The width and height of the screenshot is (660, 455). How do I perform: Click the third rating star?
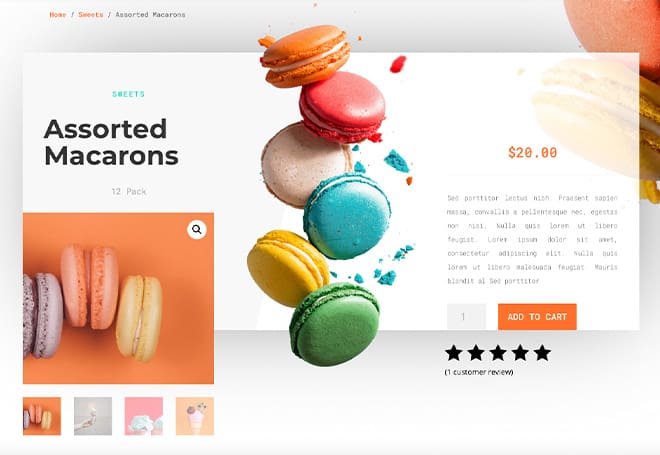(x=498, y=353)
